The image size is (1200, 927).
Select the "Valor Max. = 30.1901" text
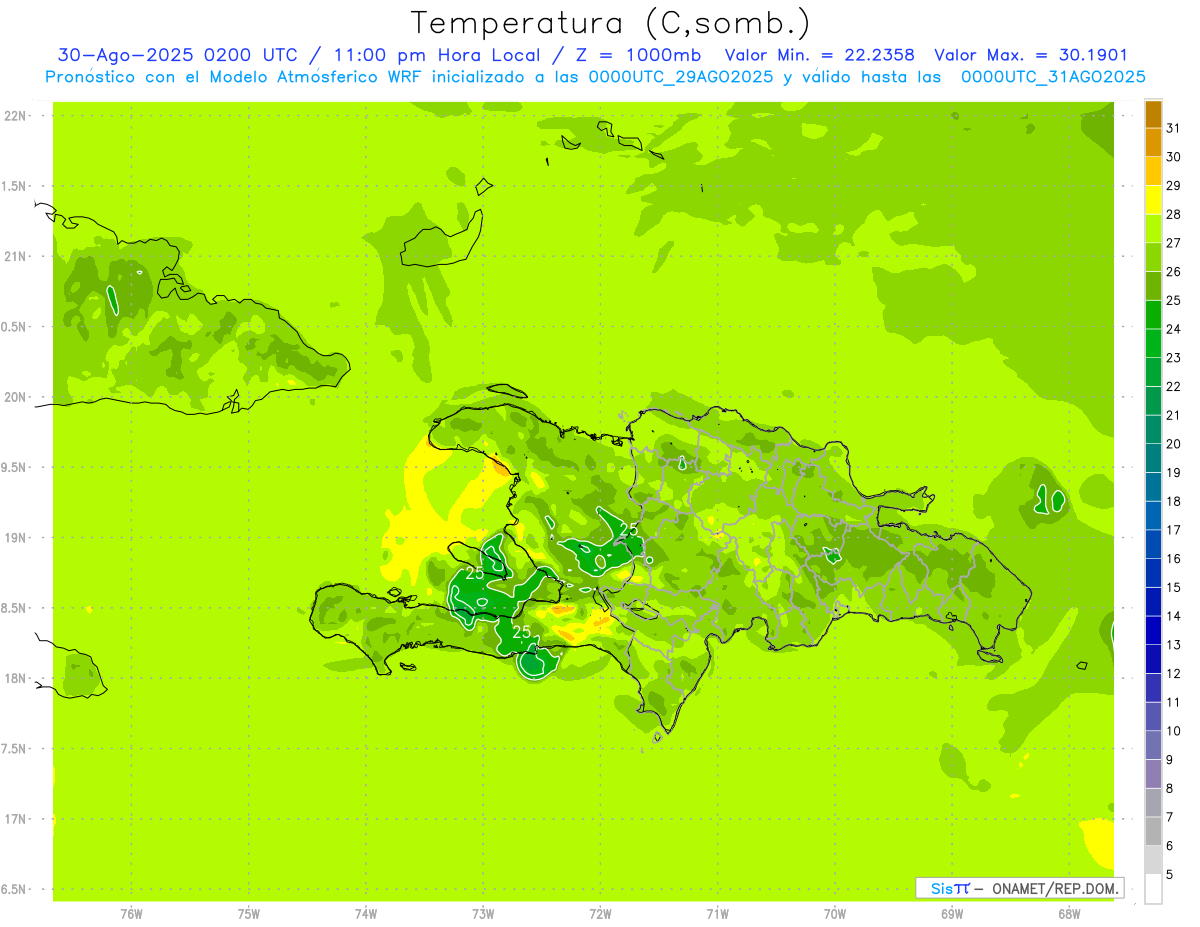[1031, 56]
